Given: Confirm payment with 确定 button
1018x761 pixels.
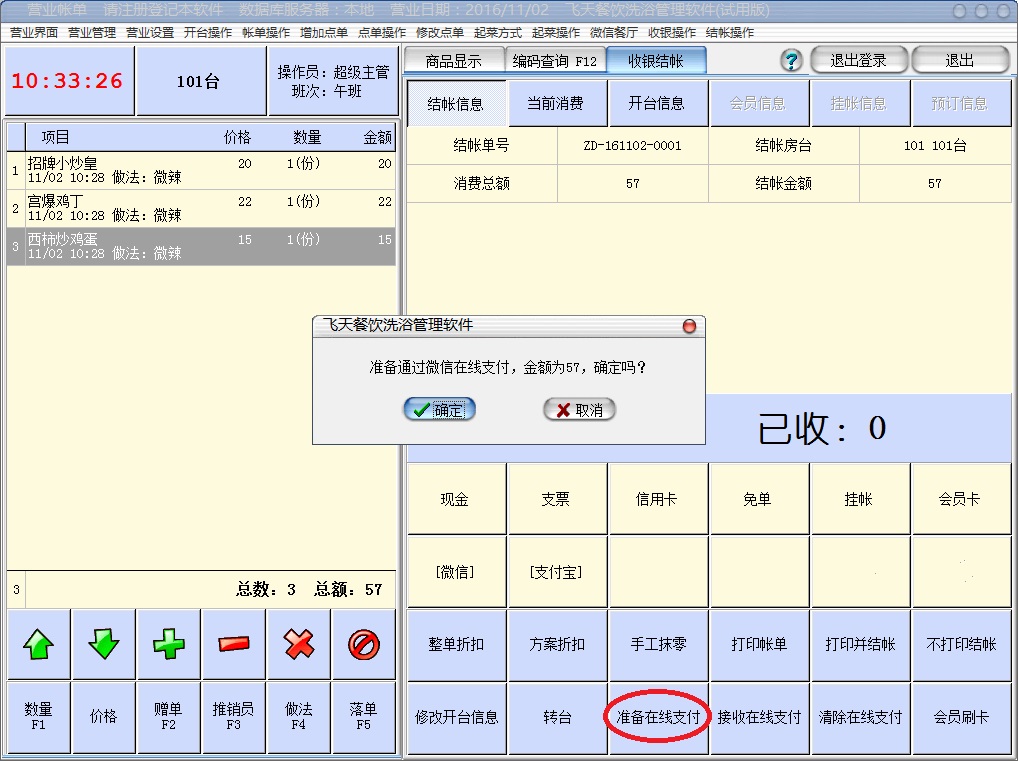Looking at the screenshot, I should tap(439, 410).
